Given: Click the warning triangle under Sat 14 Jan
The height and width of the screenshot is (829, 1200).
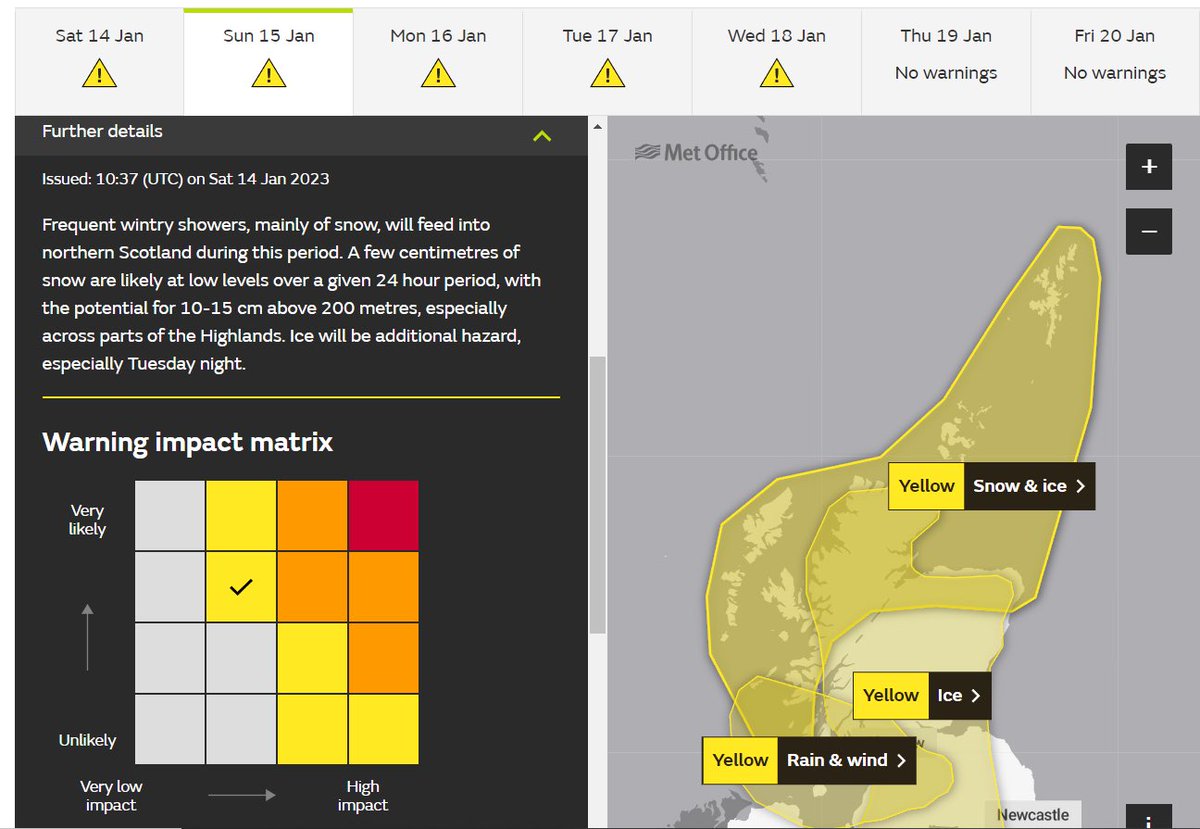Looking at the screenshot, I should pos(98,73).
